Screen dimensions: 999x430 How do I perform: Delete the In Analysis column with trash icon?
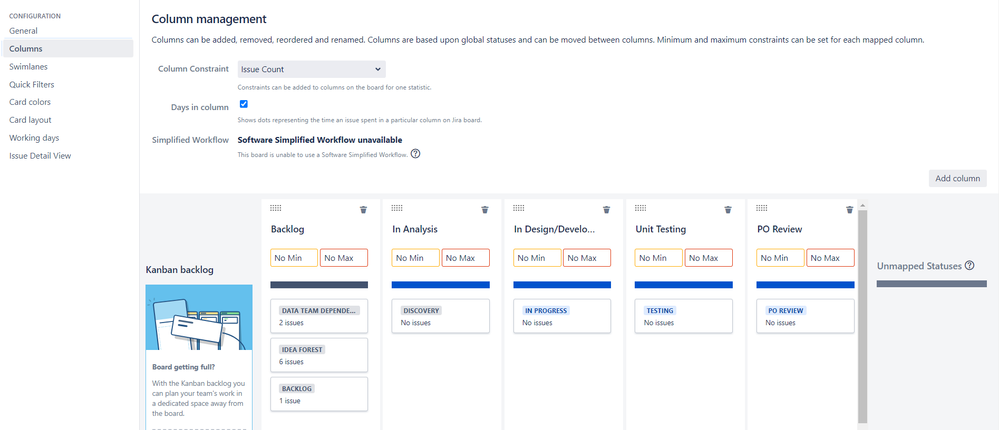(x=485, y=210)
